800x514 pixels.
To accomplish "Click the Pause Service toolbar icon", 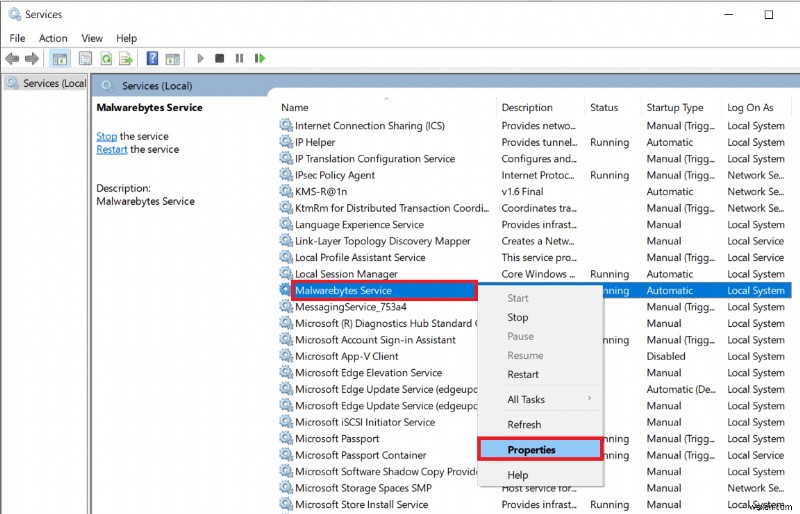I will pos(239,58).
